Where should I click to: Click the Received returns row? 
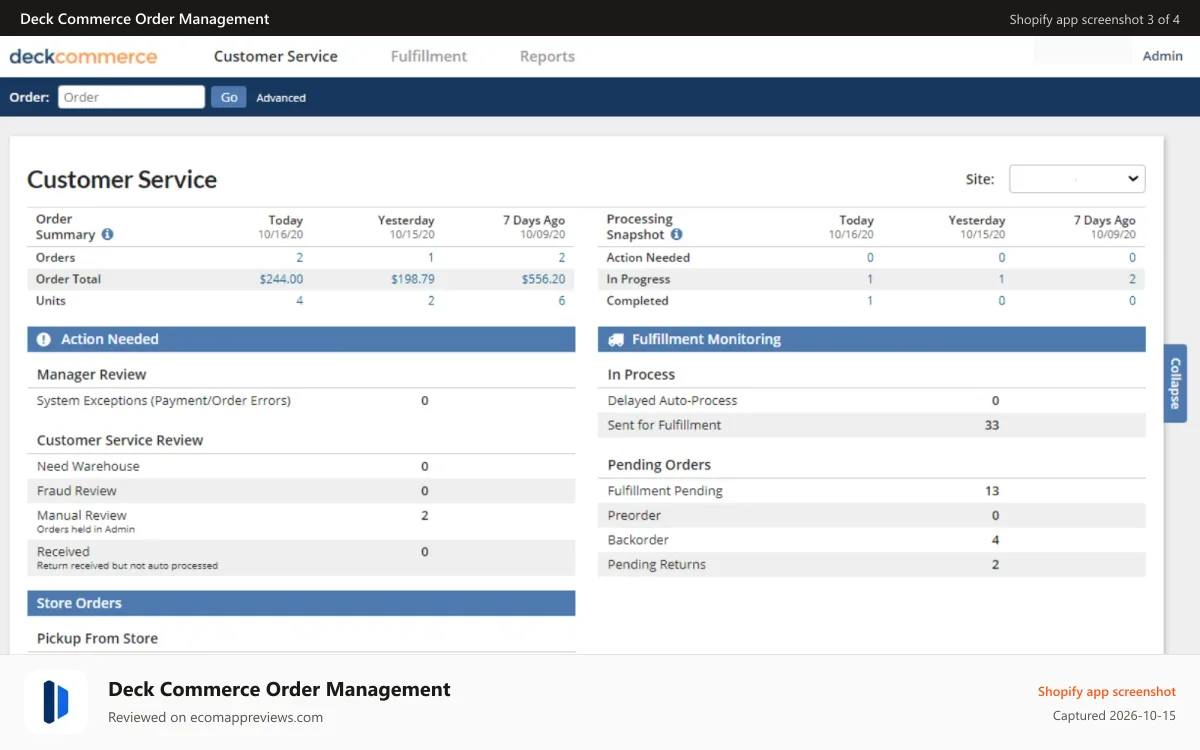coord(301,558)
